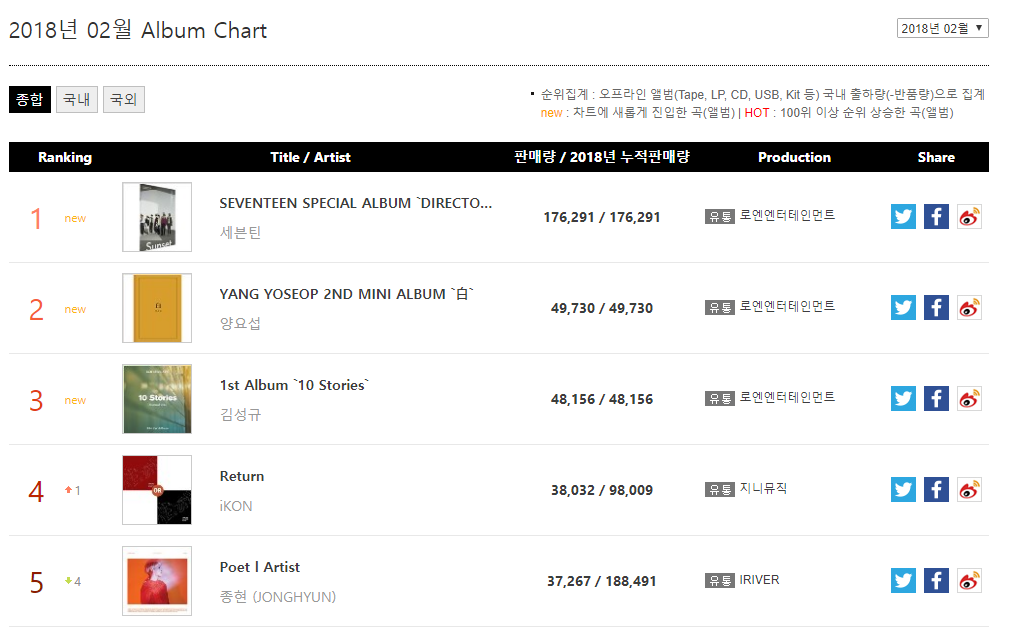
Task: Share Yang Yoseop album on Twitter
Action: tap(903, 308)
